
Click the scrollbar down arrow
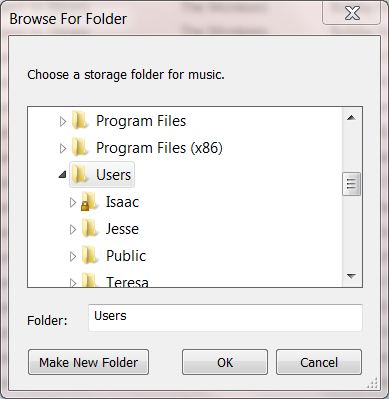[351, 276]
